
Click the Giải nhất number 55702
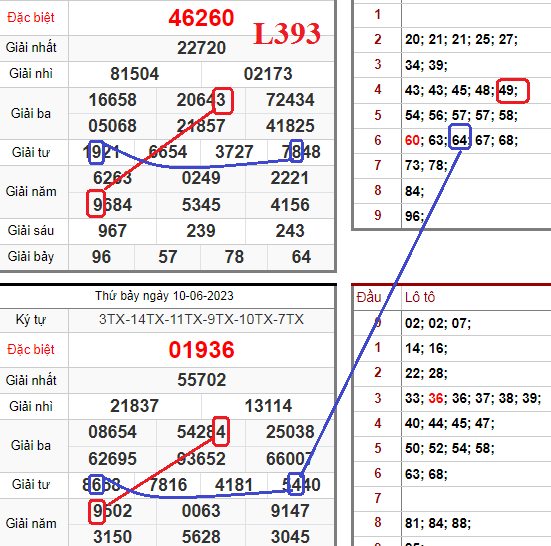coord(201,380)
